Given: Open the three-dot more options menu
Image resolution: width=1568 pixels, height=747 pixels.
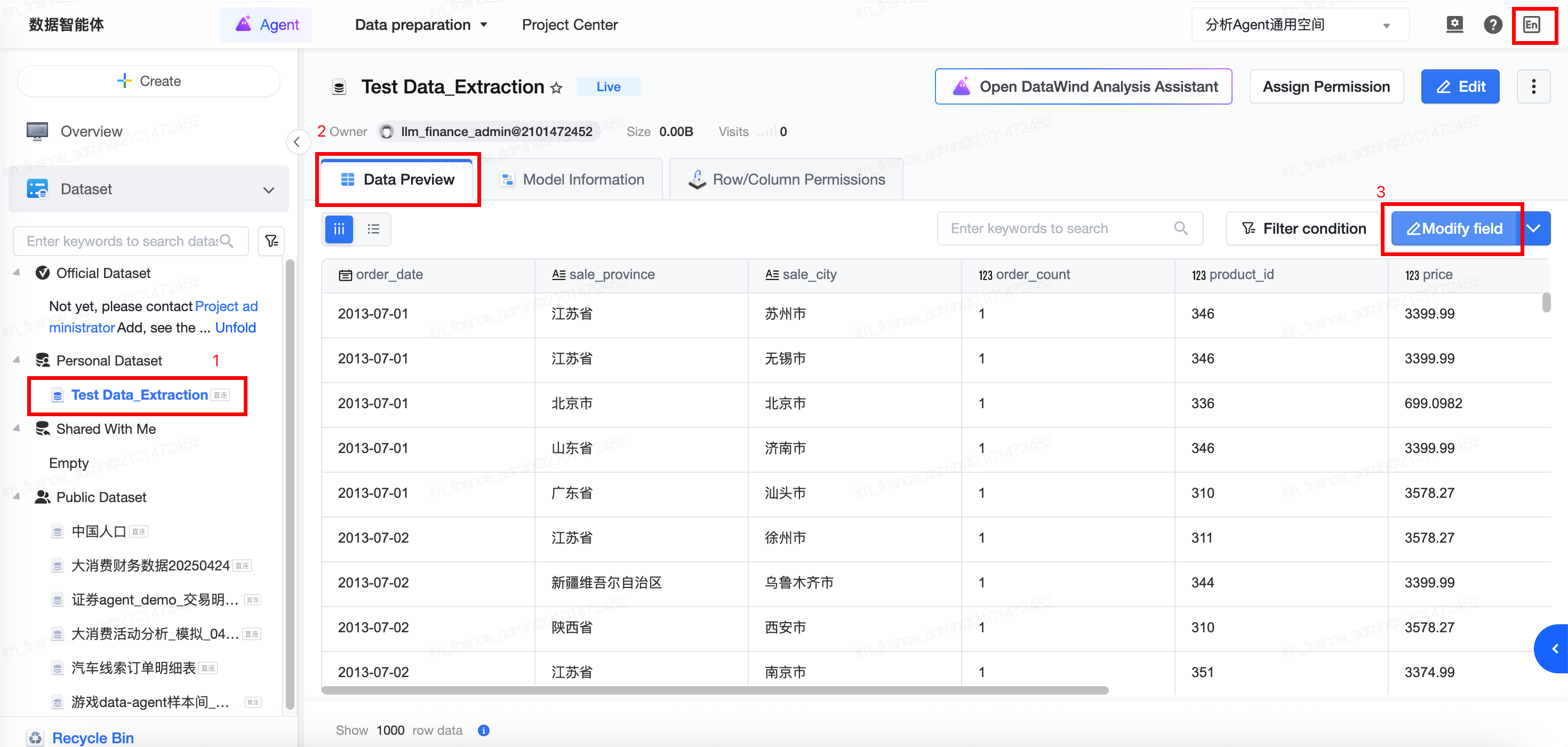Looking at the screenshot, I should coord(1533,86).
